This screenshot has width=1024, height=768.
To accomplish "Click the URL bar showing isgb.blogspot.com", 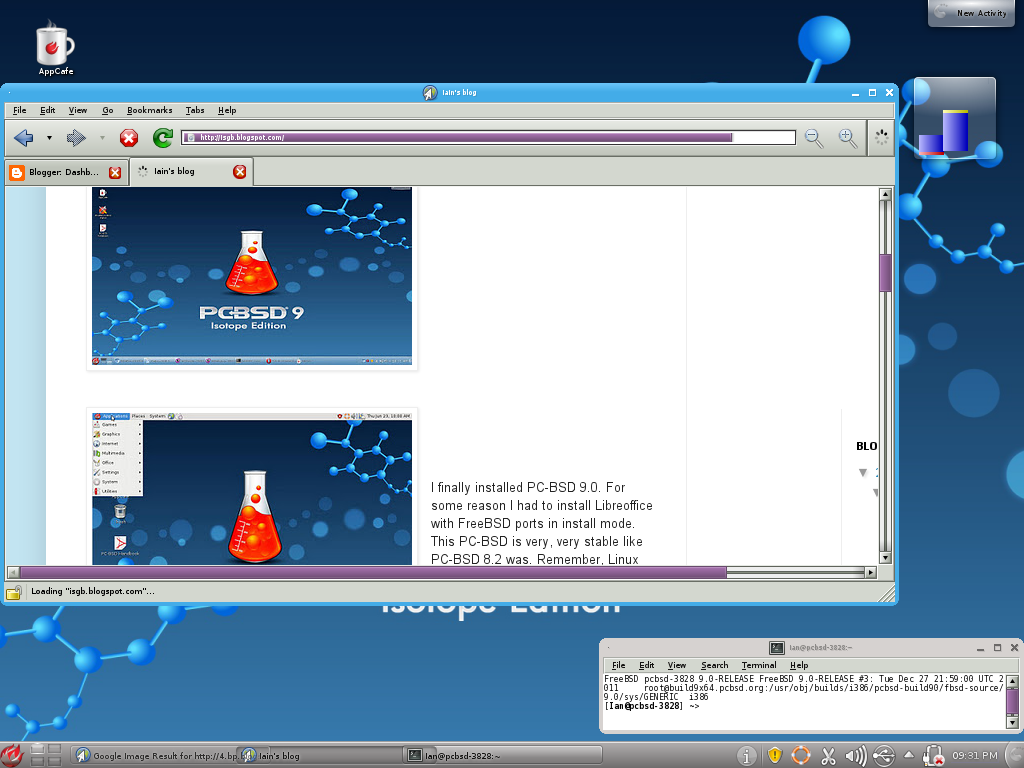I will coord(488,137).
